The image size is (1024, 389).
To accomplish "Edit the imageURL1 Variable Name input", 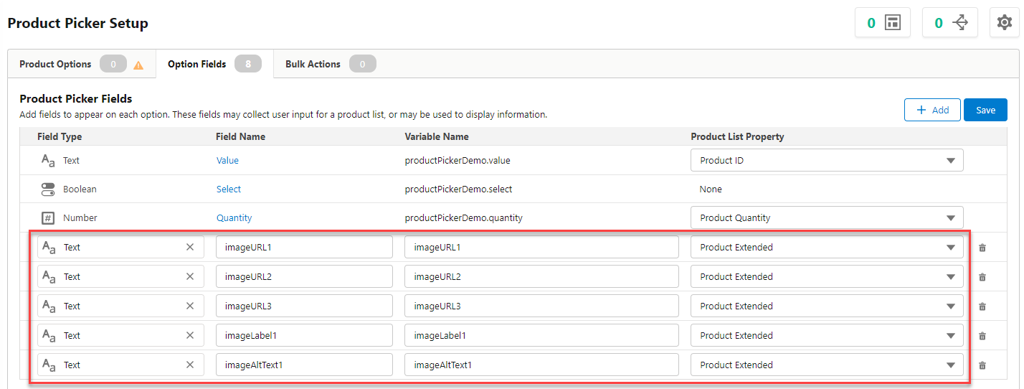I will pos(542,247).
